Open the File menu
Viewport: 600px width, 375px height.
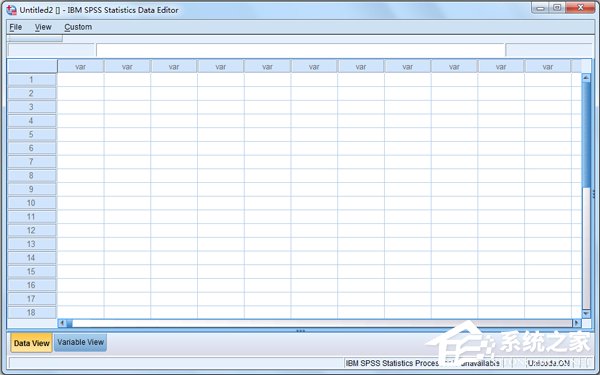click(x=16, y=27)
